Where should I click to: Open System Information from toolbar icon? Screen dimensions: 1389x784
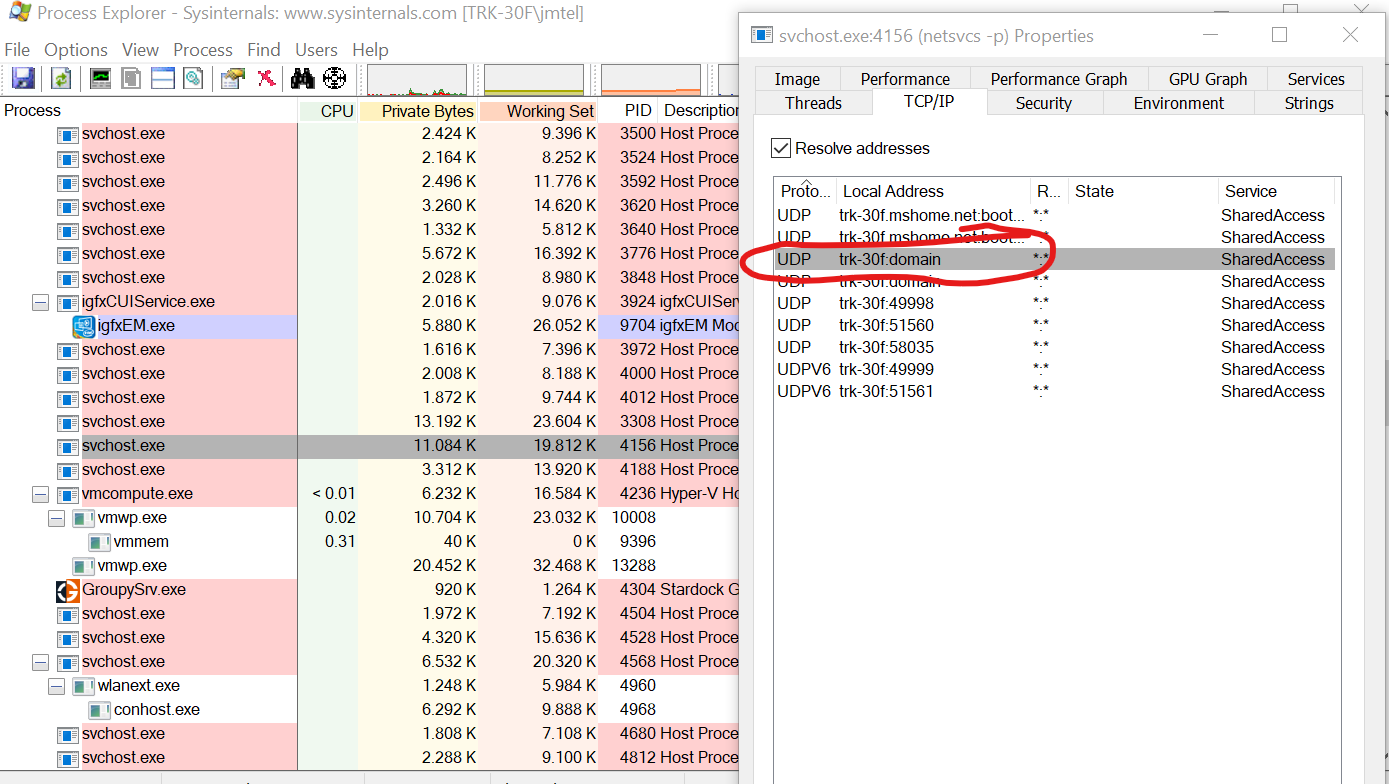[100, 78]
